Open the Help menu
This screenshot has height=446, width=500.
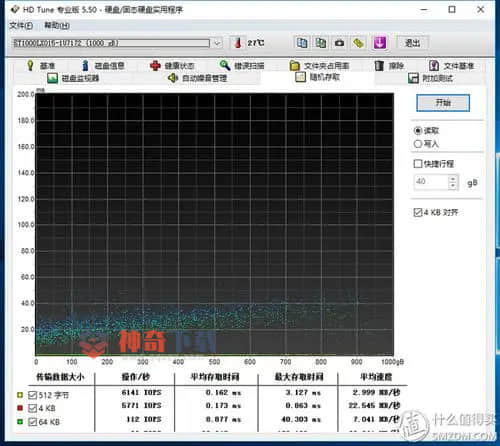point(57,26)
